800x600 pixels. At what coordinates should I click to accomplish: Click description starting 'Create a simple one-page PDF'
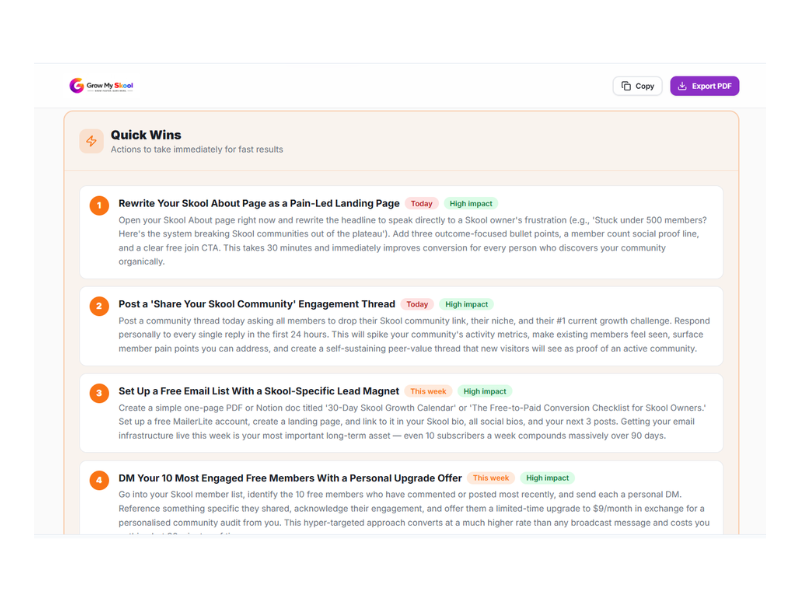(412, 422)
